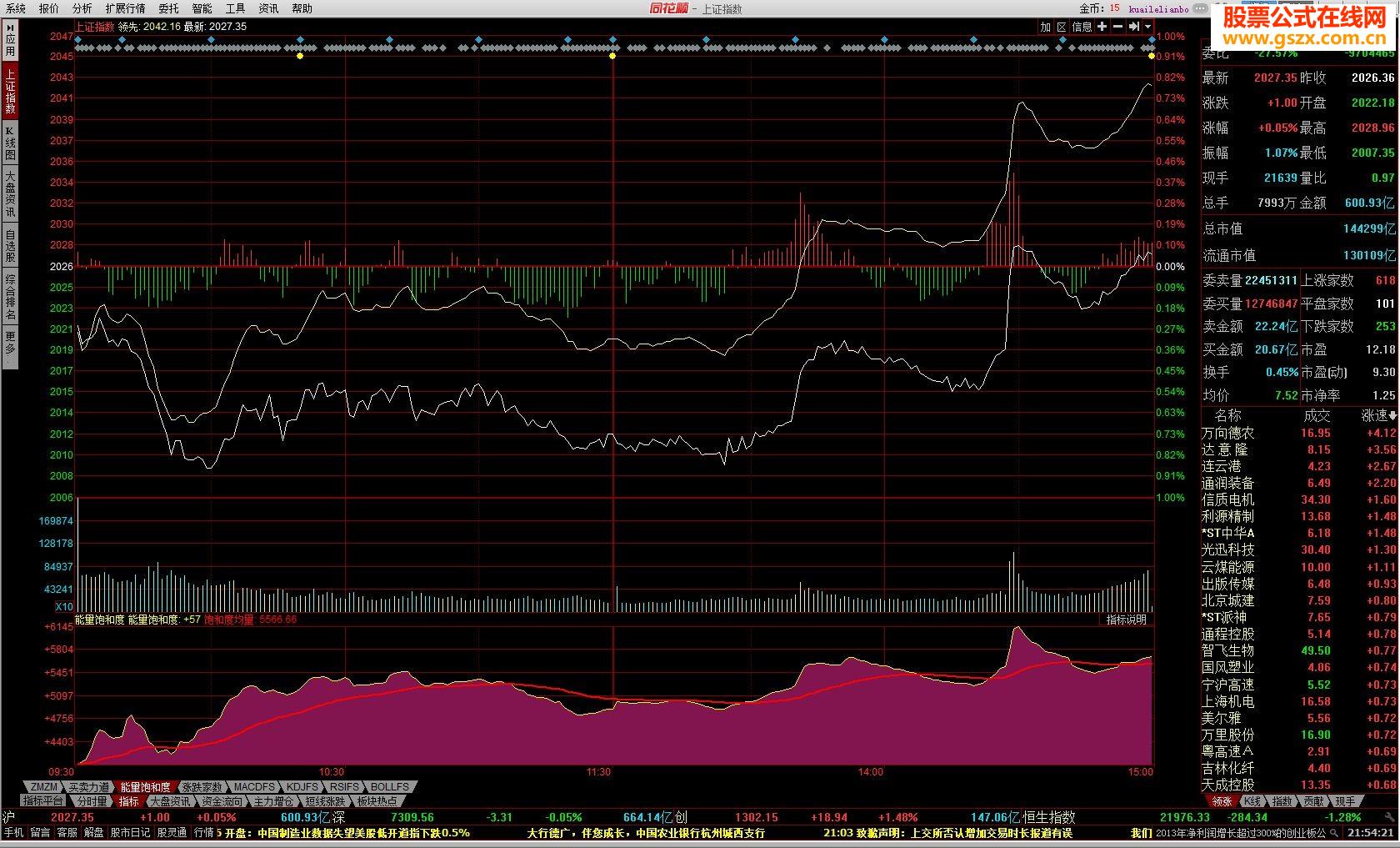1400x848 pixels.
Task: Select the 现手 tab under the stock list
Action: tap(1345, 801)
